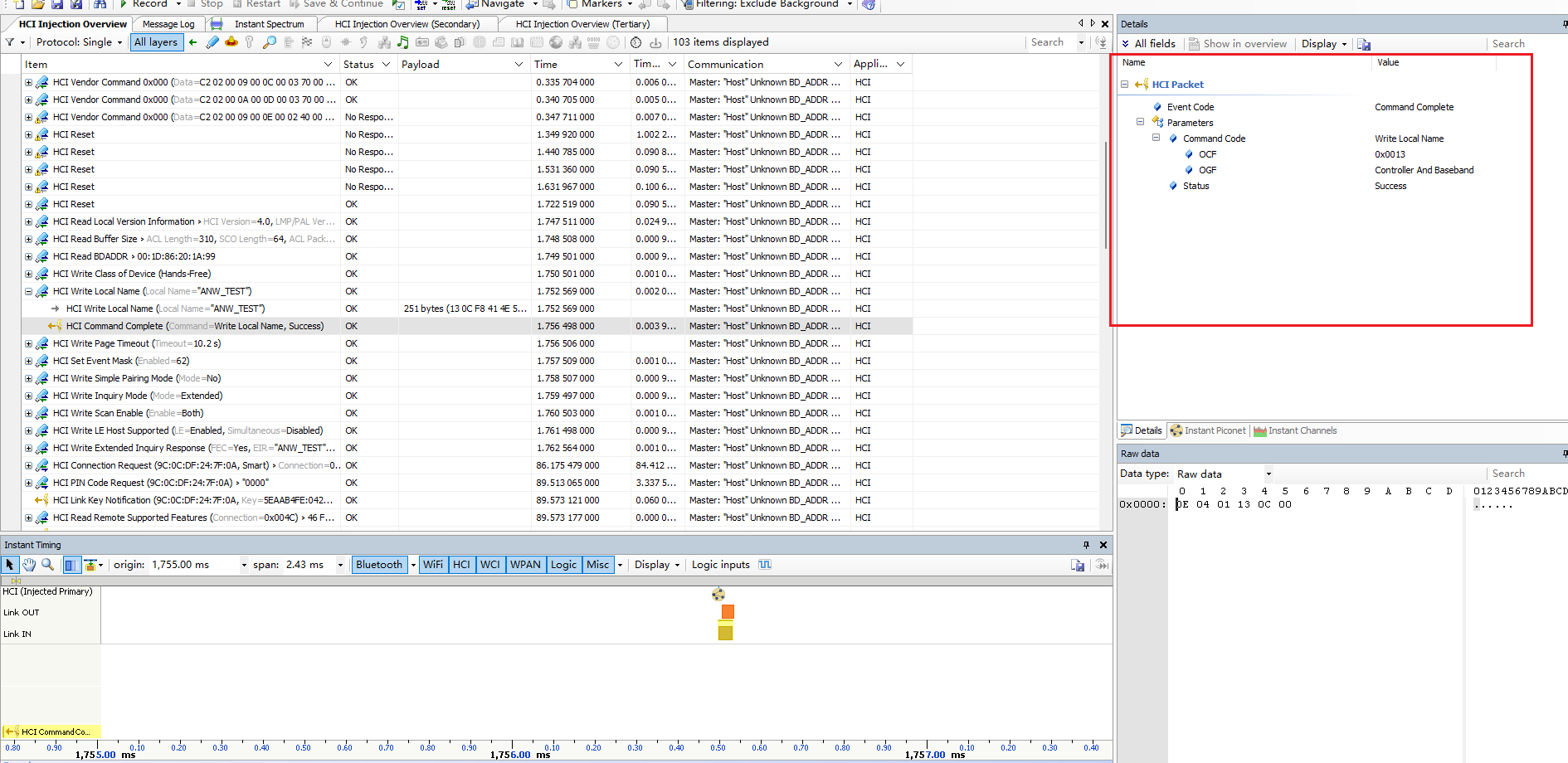Click the filter funnel icon

tap(10, 42)
